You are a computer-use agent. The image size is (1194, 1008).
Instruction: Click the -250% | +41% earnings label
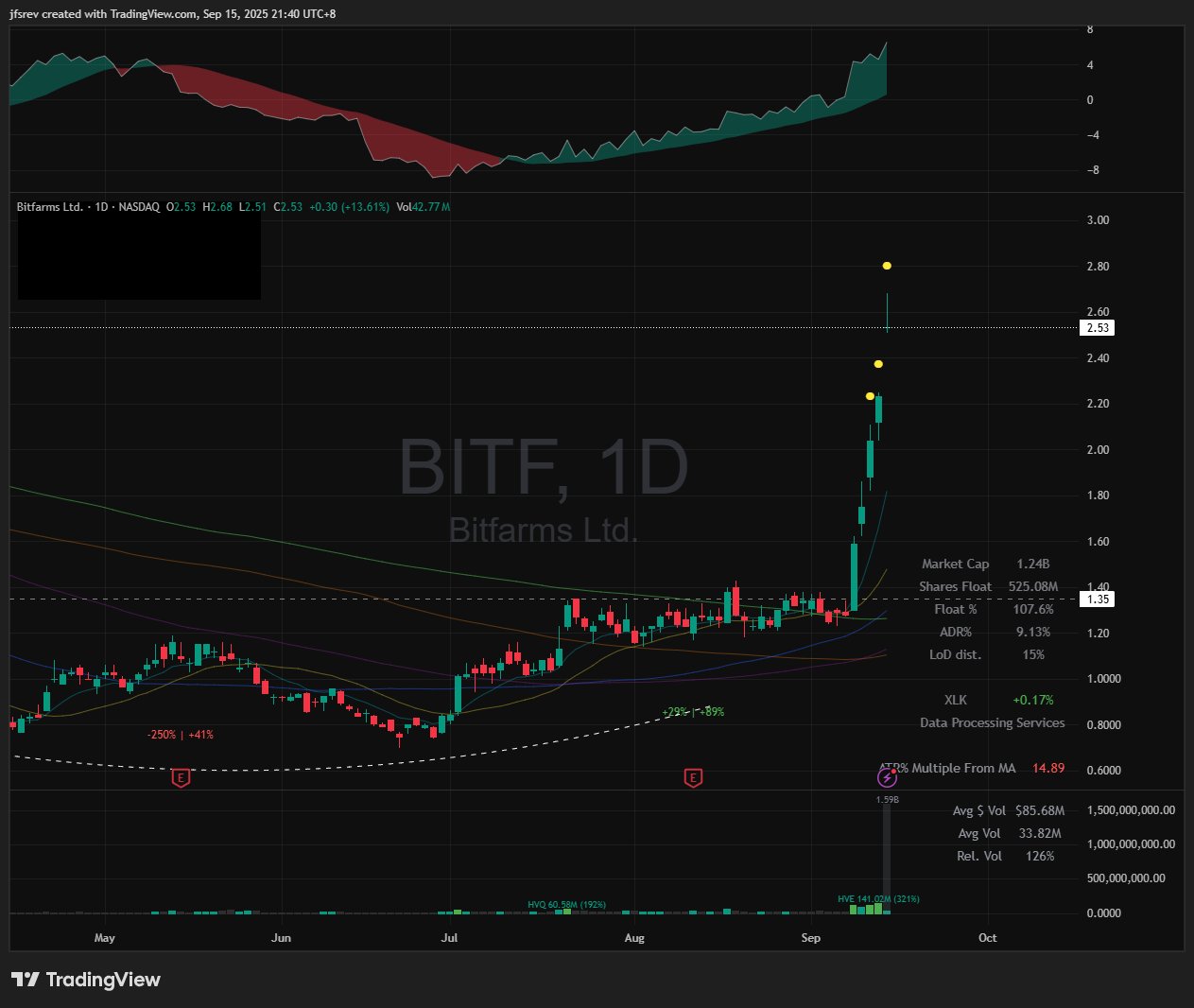click(x=180, y=735)
